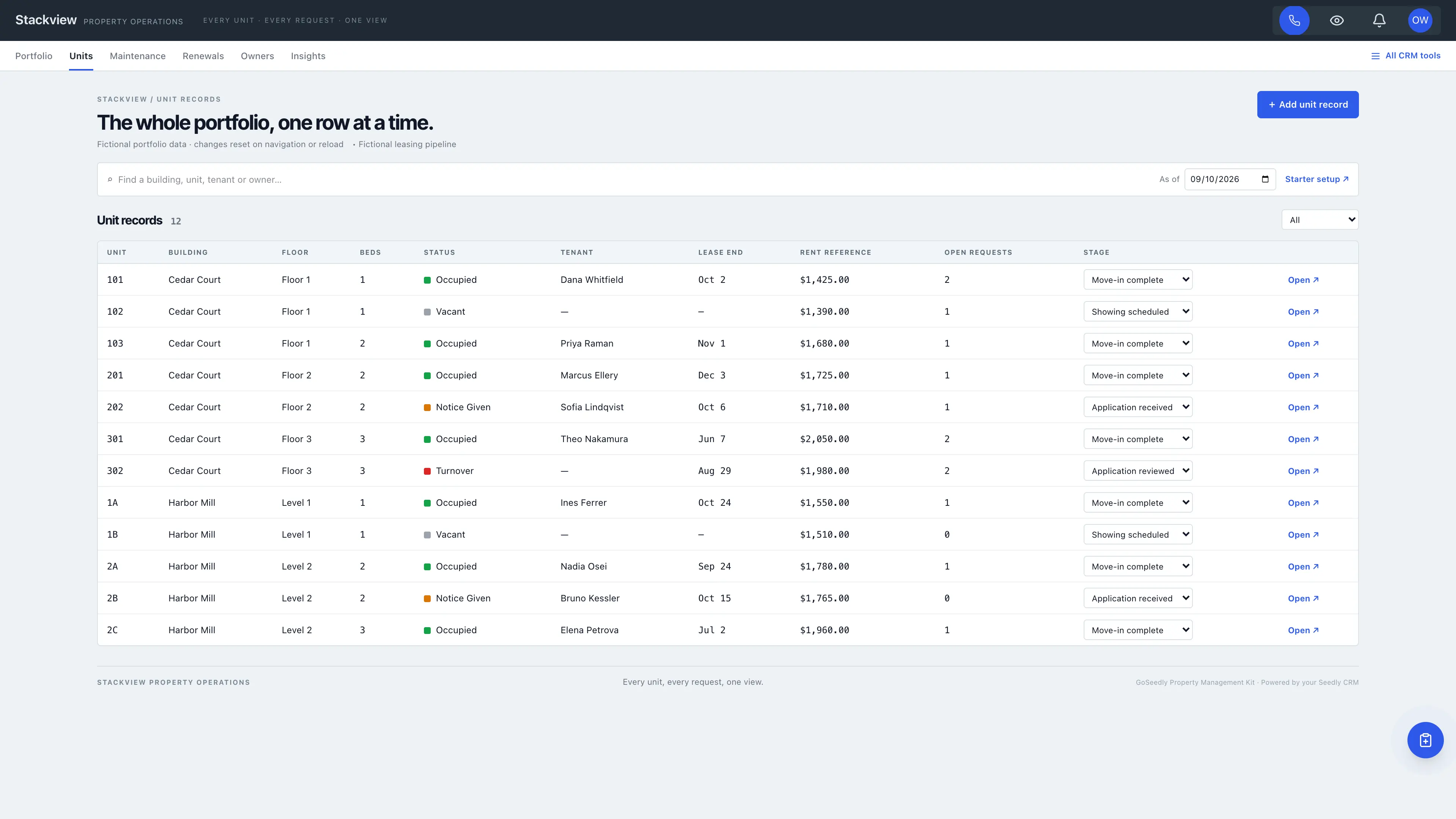Viewport: 1456px width, 819px height.
Task: Click the Add unit record button
Action: coord(1307,105)
